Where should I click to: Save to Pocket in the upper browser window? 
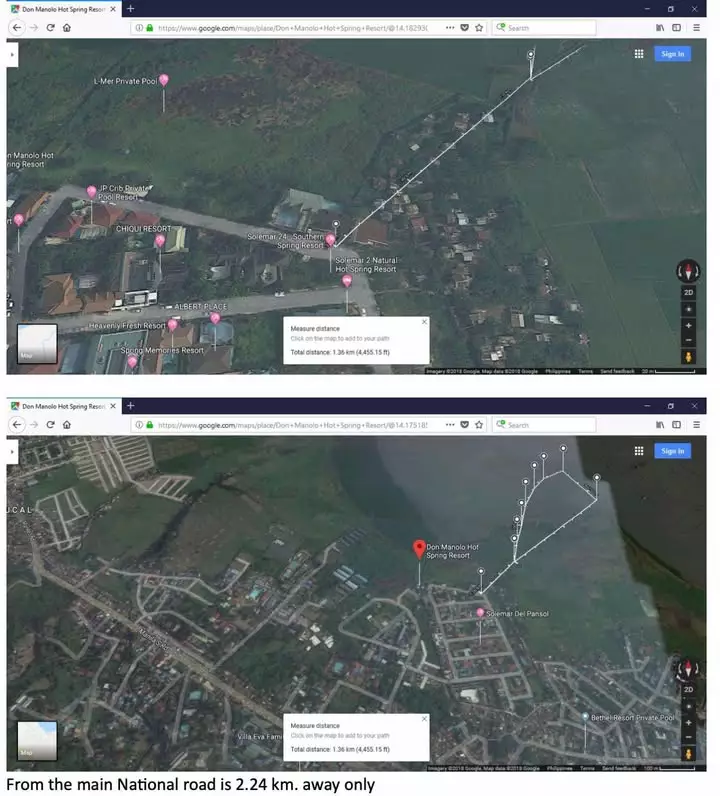pyautogui.click(x=464, y=28)
